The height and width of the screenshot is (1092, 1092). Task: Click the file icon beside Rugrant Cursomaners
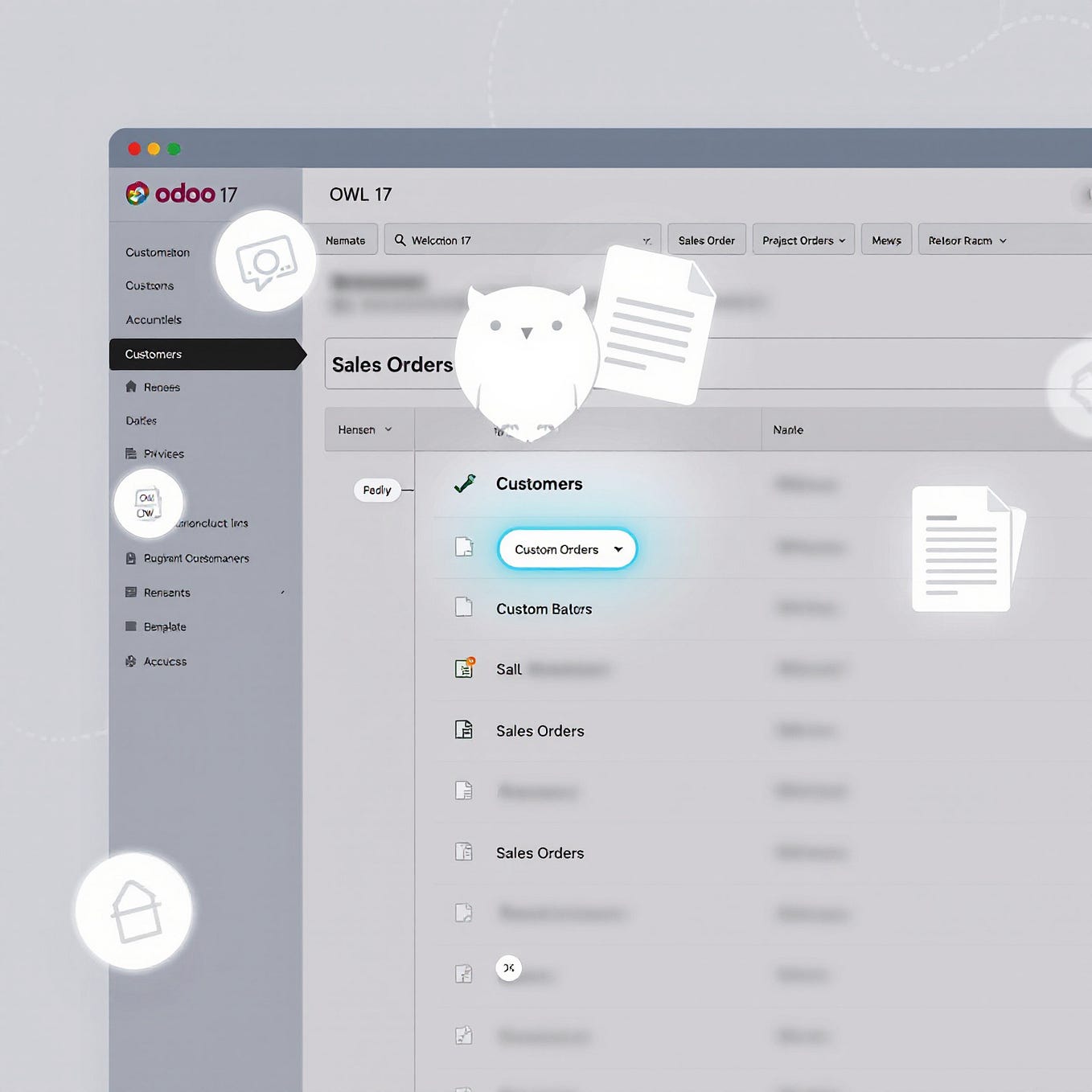point(131,558)
